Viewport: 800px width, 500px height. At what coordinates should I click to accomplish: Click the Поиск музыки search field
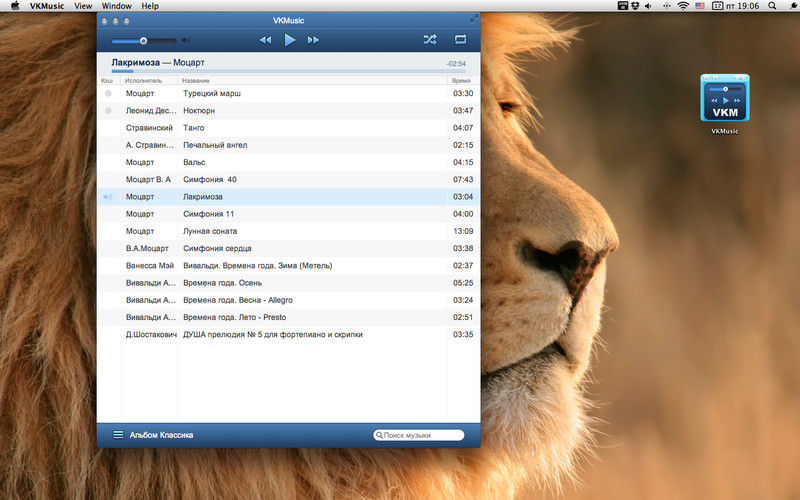[419, 435]
